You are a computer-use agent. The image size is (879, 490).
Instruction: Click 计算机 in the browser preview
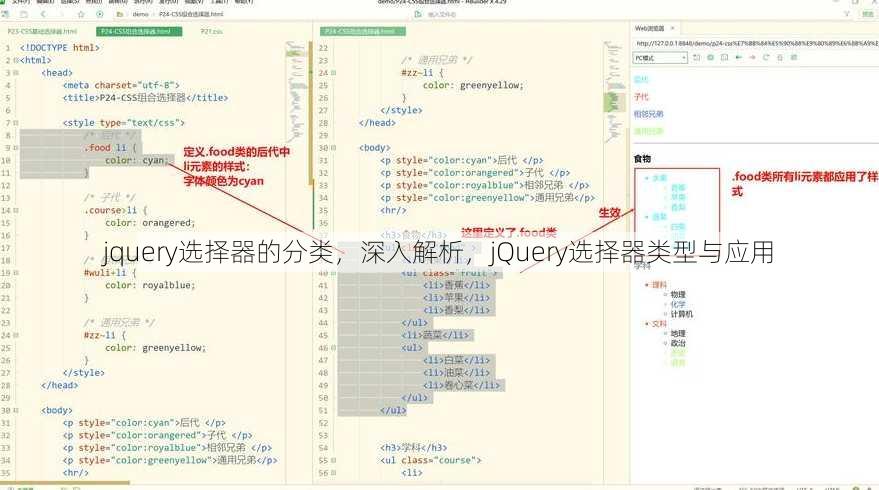coord(682,314)
